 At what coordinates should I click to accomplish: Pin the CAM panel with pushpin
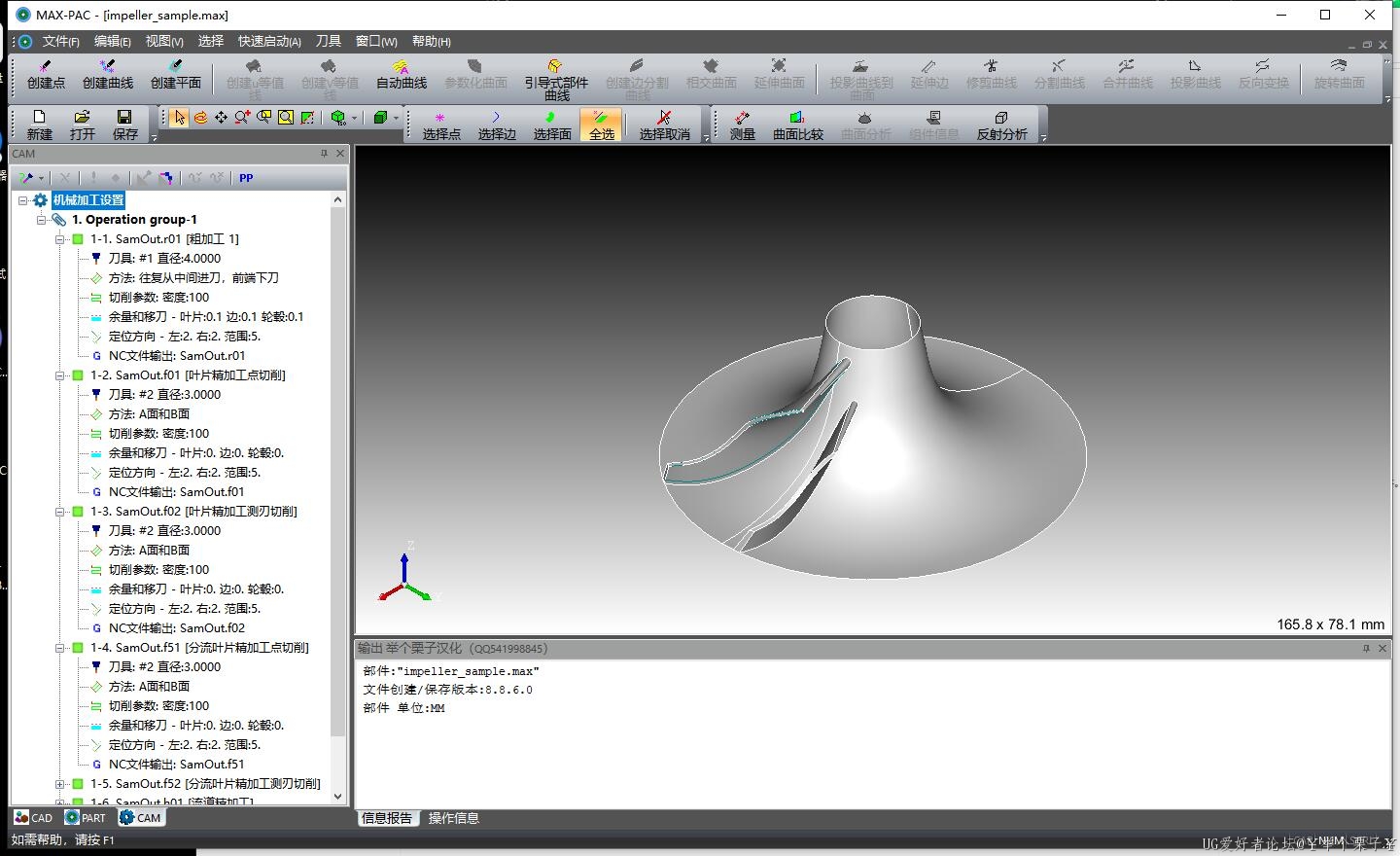324,154
